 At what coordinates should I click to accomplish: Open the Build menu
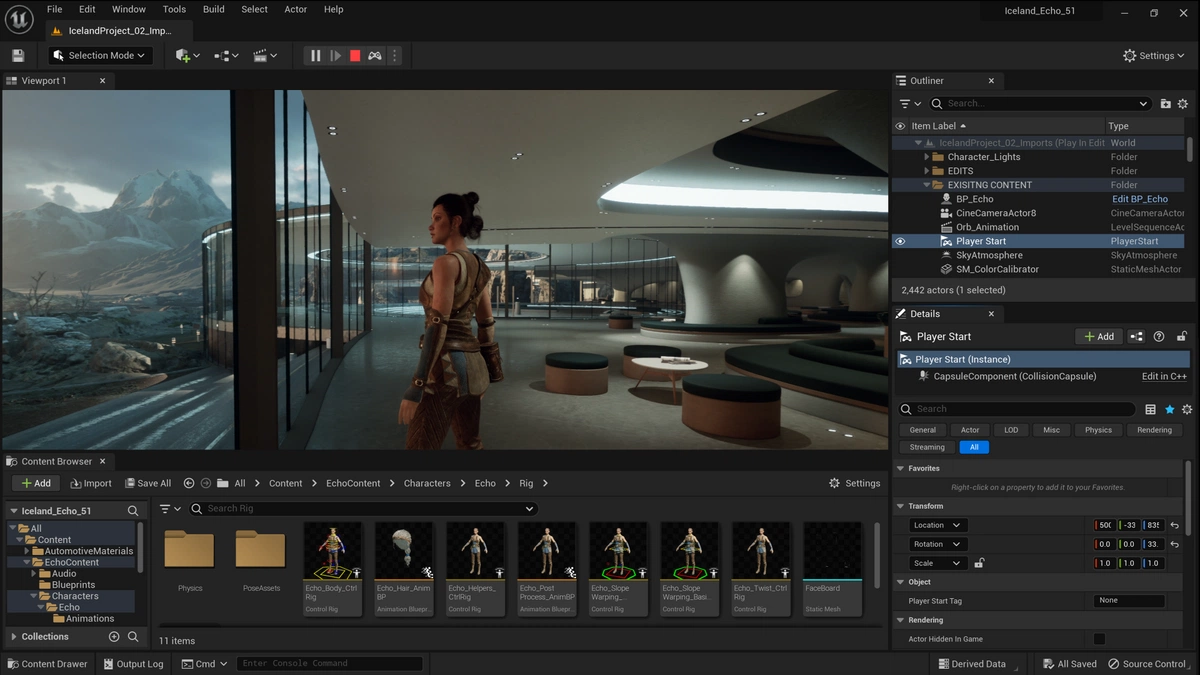[213, 9]
